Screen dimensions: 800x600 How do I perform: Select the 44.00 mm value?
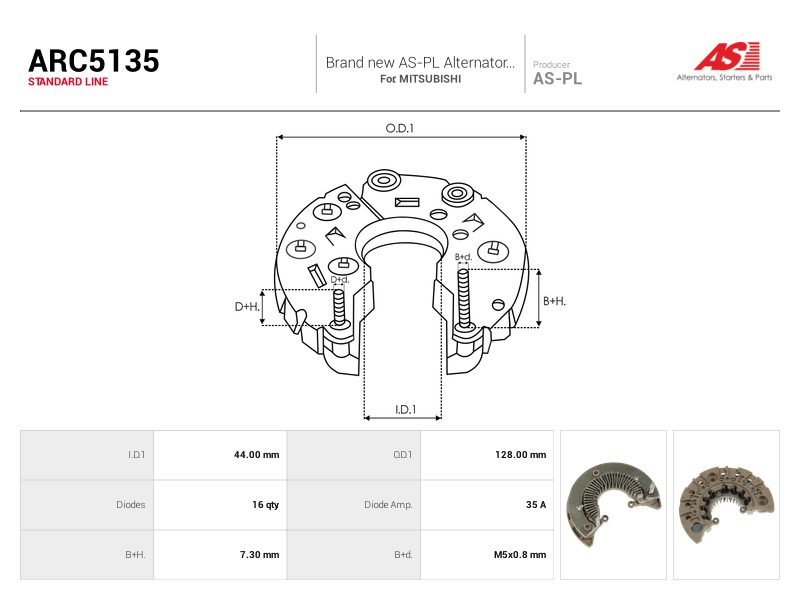(256, 455)
